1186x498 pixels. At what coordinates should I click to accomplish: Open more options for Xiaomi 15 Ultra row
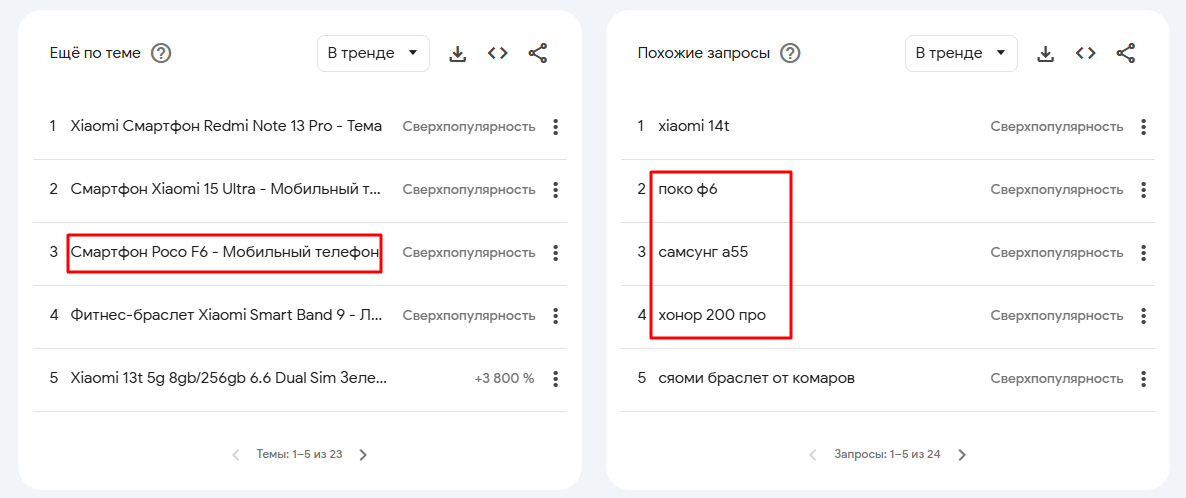(556, 189)
